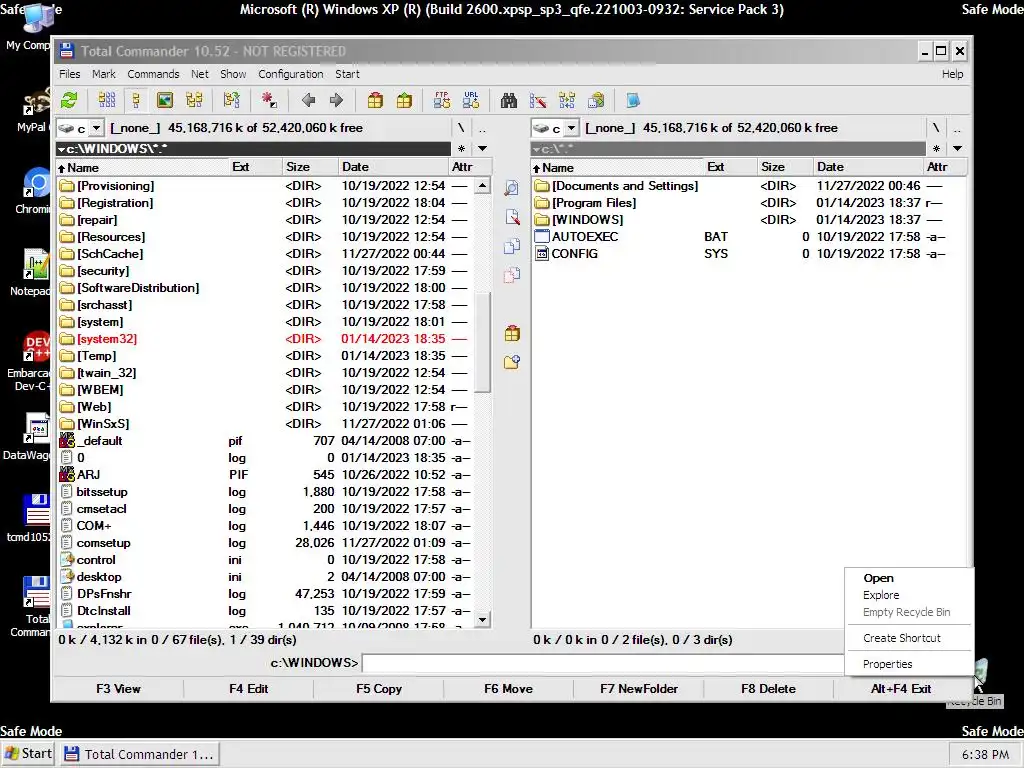
Task: Go forward with the right arrow icon
Action: (x=336, y=101)
